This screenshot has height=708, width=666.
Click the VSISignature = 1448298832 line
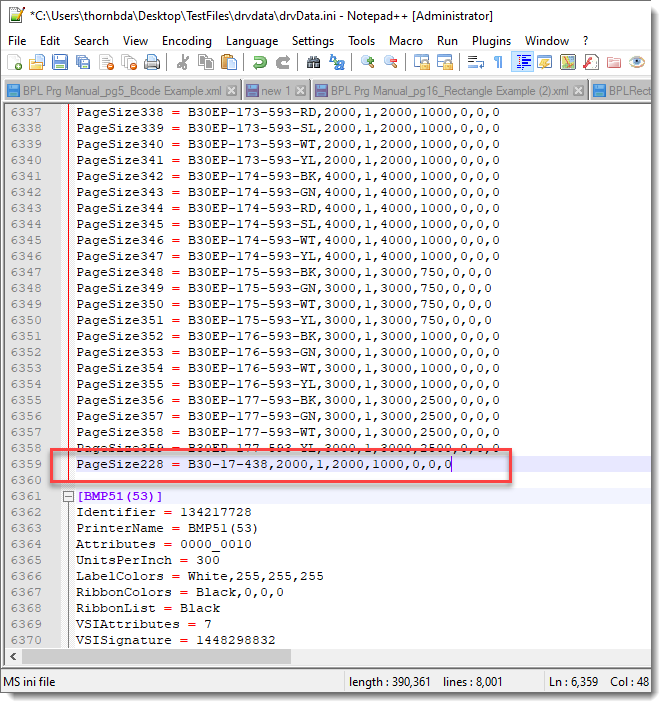click(x=176, y=640)
